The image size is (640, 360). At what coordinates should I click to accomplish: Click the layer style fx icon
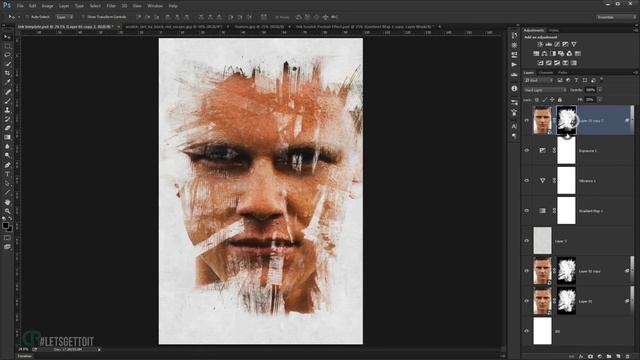581,356
